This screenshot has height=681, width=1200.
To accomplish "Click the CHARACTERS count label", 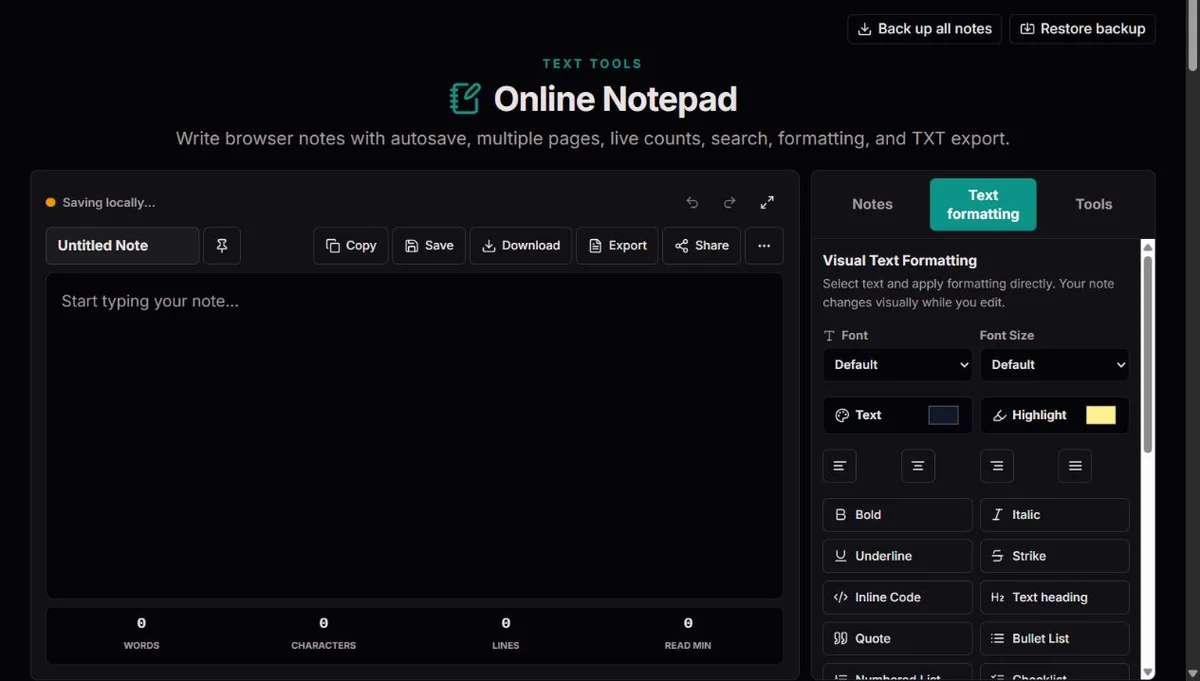I will pos(323,646).
